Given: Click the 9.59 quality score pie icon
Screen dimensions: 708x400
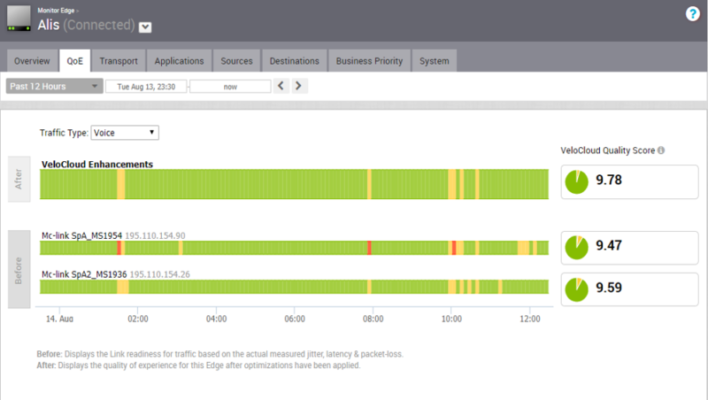Looking at the screenshot, I should (577, 288).
